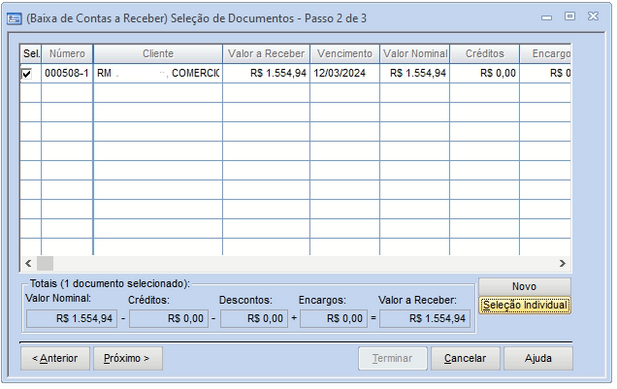Click the Valor a Receber total field
617x389 pixels.
pyautogui.click(x=425, y=318)
